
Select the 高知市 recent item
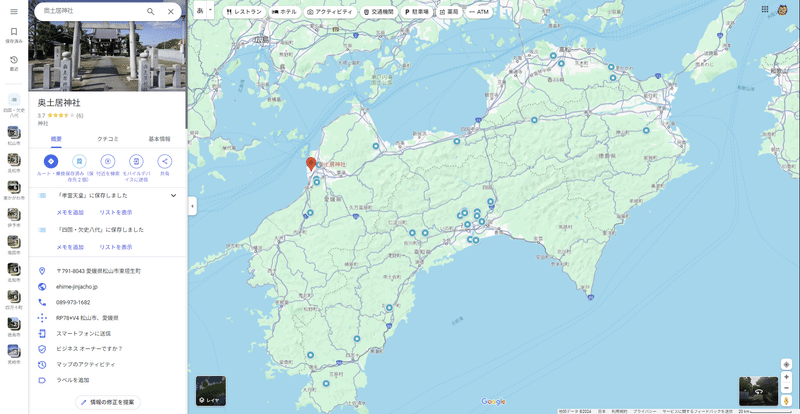[x=14, y=273]
